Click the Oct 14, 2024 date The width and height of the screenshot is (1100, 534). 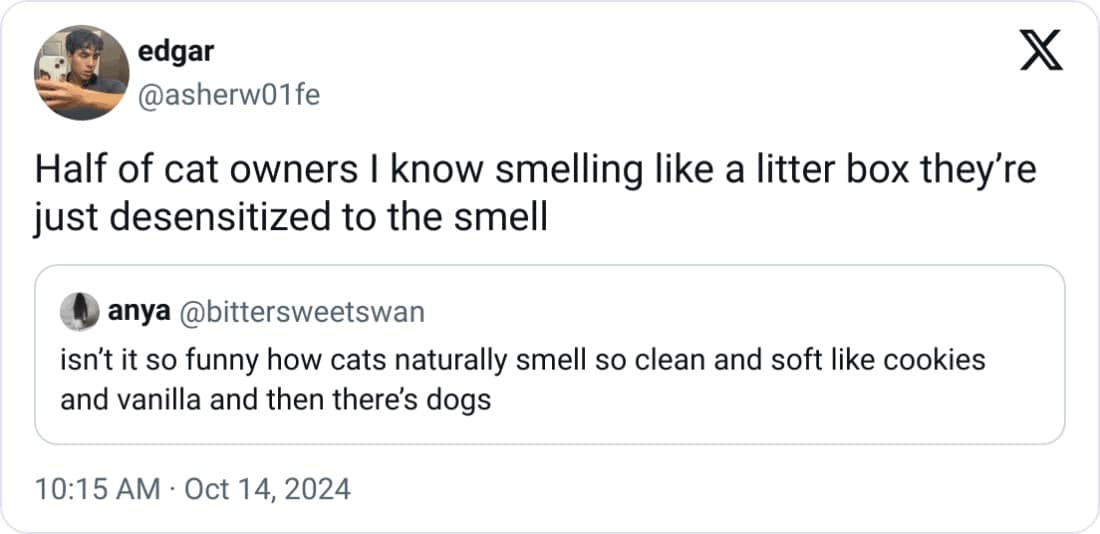(x=268, y=489)
